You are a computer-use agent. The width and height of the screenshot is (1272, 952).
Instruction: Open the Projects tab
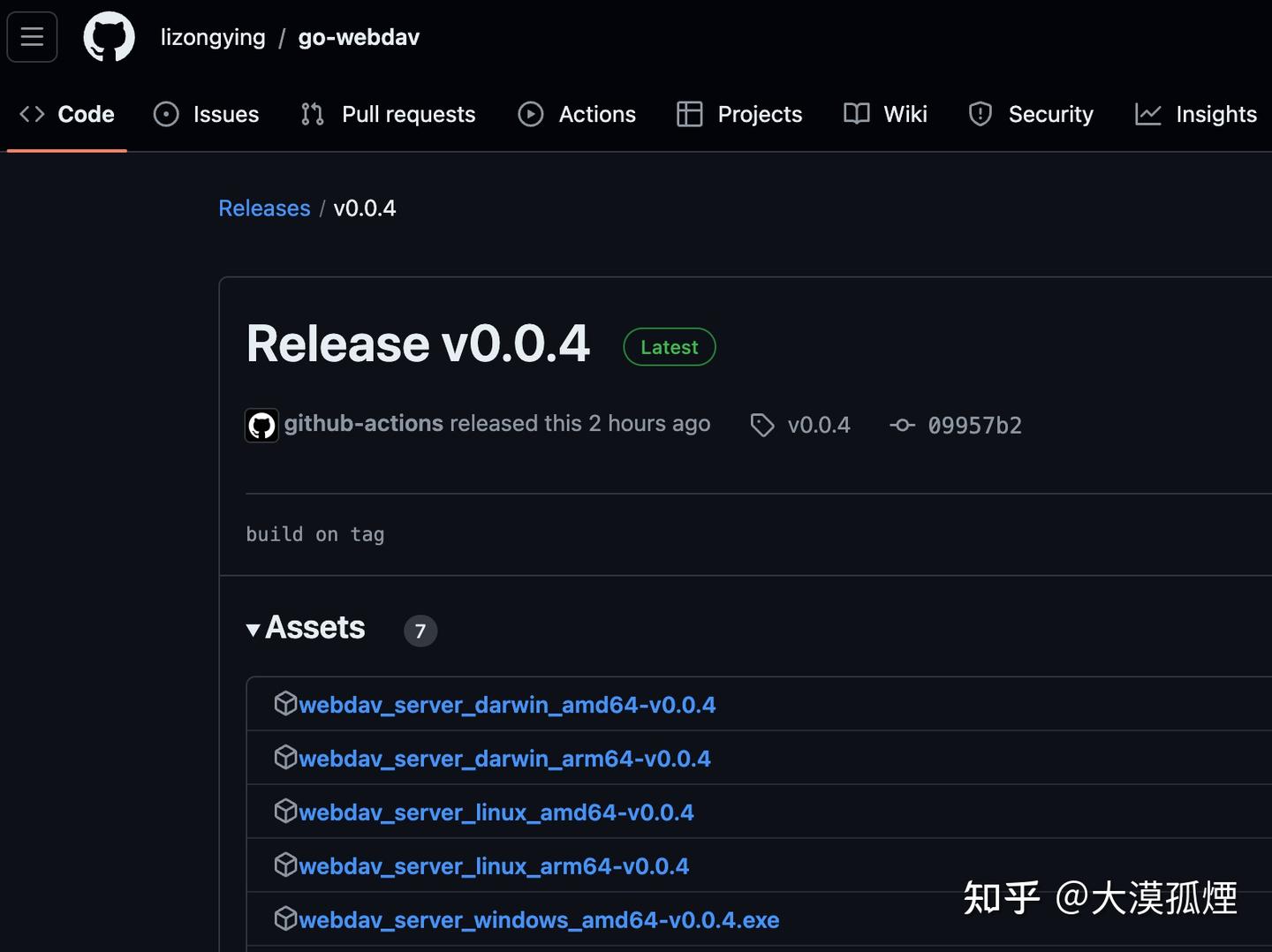[739, 114]
